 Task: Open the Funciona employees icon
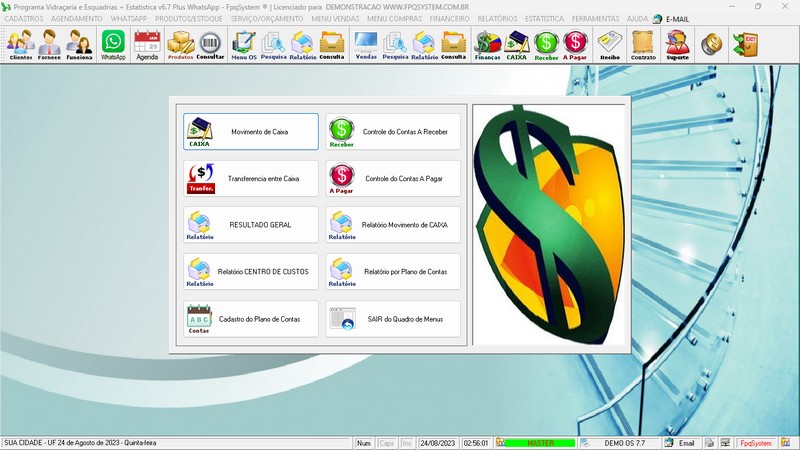pyautogui.click(x=79, y=45)
